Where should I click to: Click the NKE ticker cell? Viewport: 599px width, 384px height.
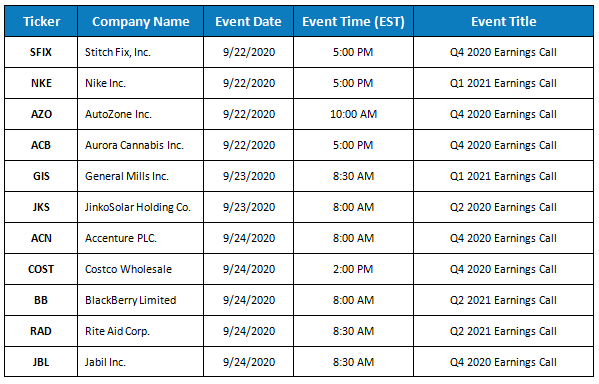click(41, 83)
